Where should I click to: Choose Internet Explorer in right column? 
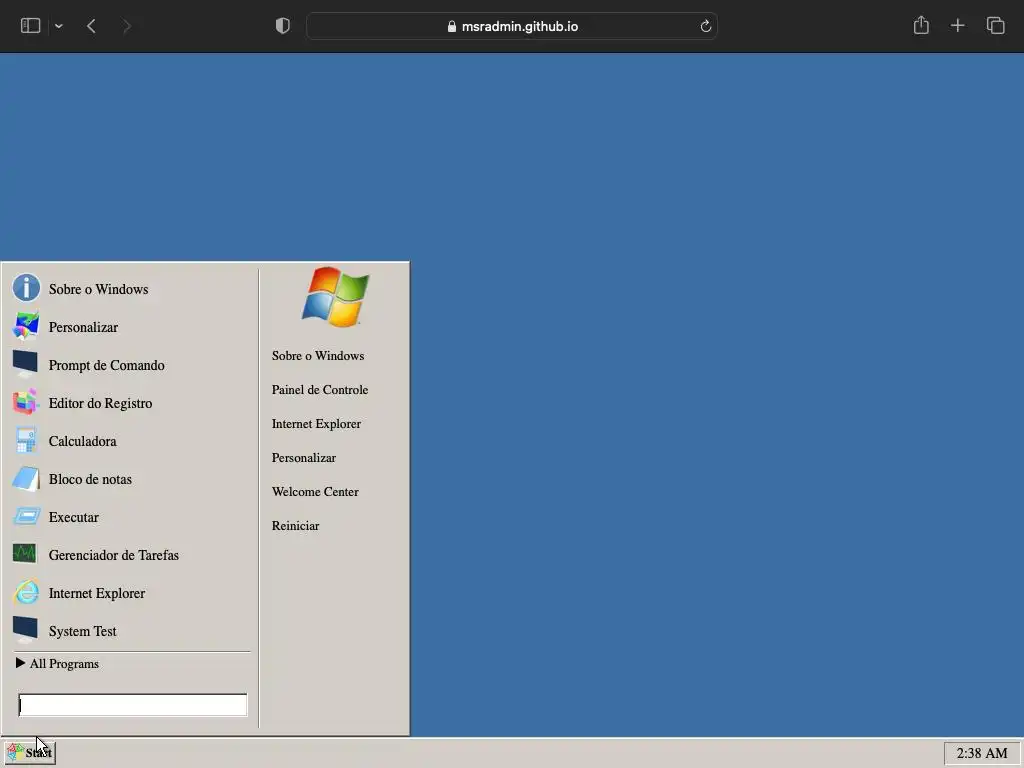point(316,424)
